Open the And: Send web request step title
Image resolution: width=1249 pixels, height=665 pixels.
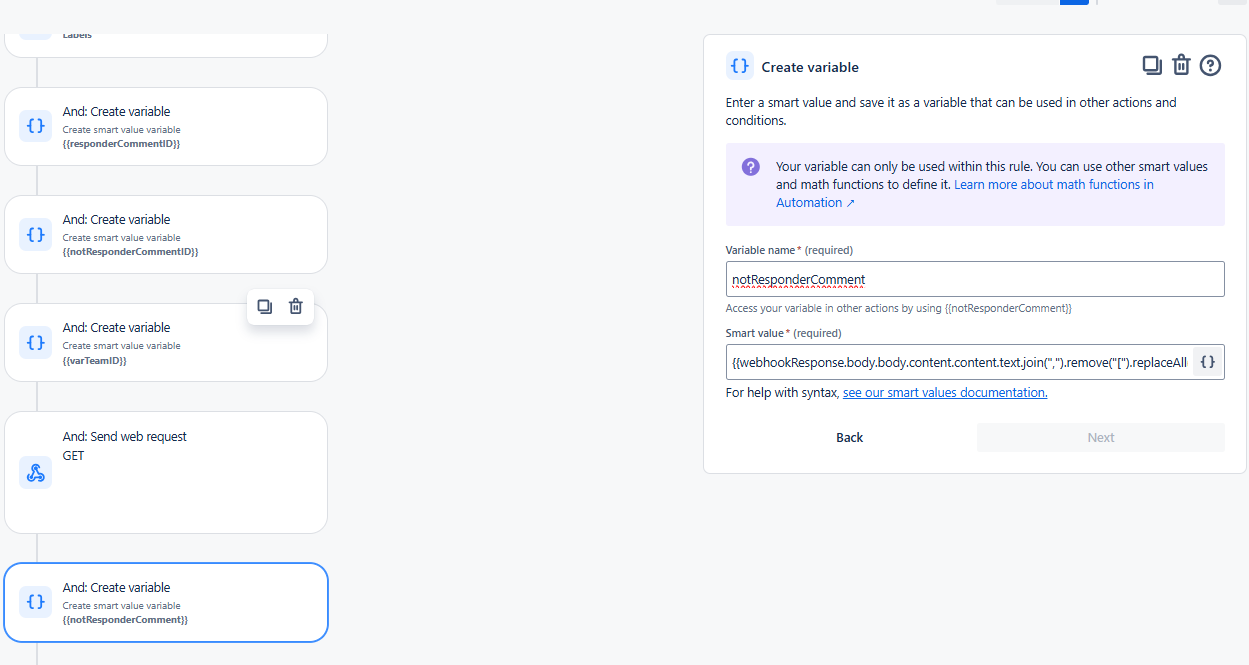point(125,437)
